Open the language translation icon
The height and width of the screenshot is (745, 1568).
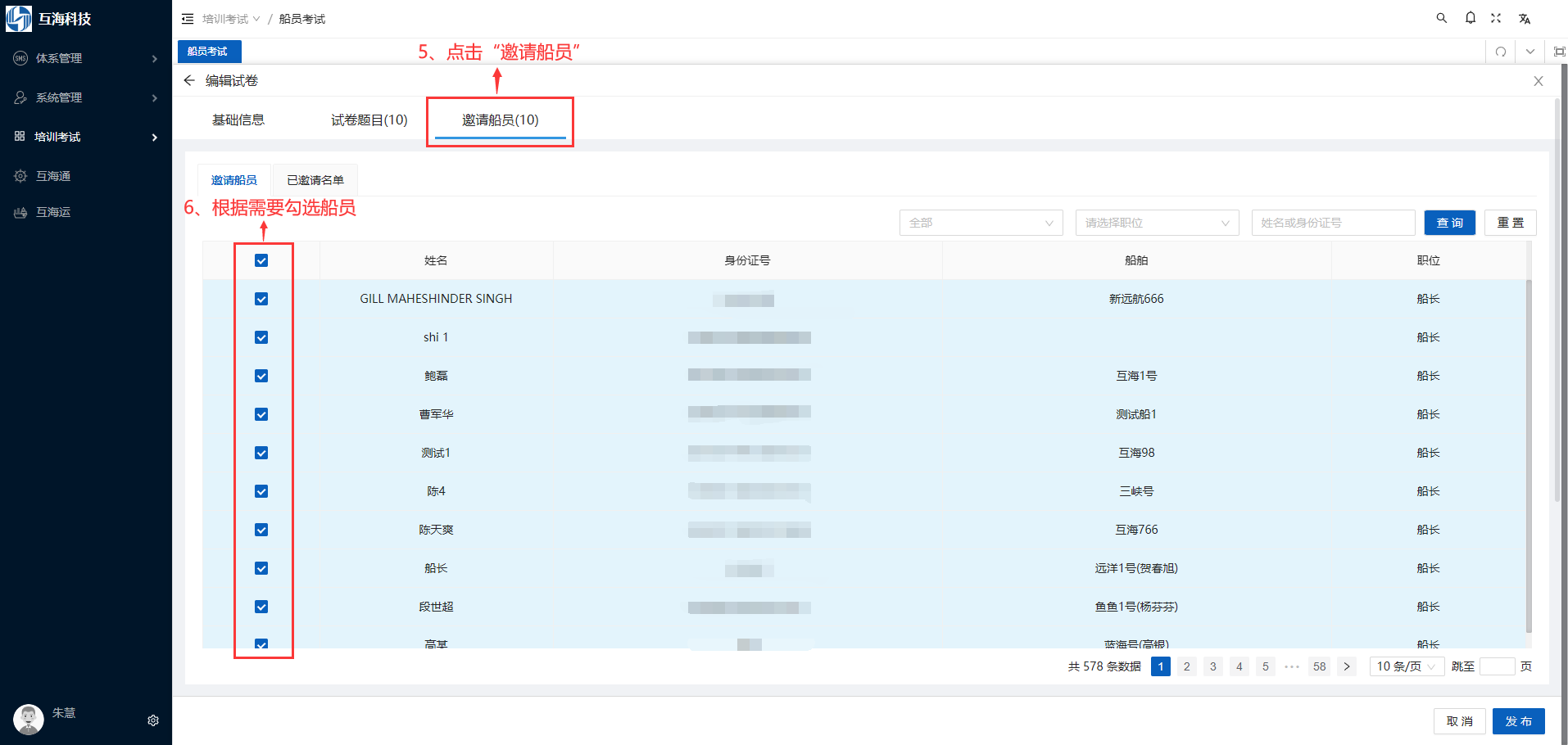[1525, 18]
